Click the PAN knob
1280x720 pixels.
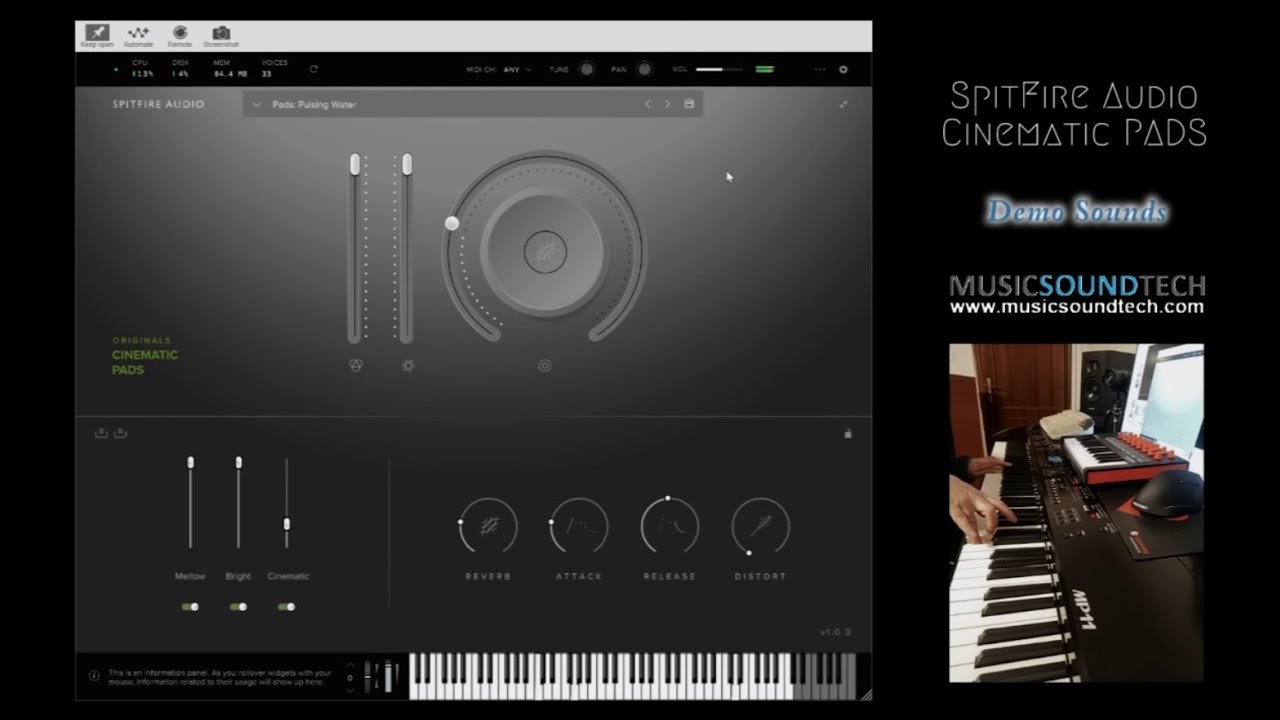pos(645,69)
